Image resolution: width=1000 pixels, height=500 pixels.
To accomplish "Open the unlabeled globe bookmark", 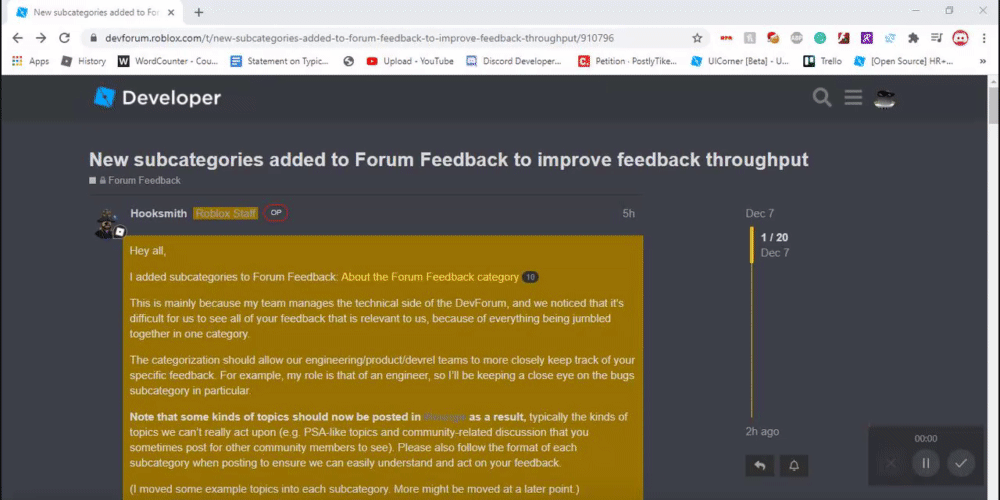I will tap(348, 61).
